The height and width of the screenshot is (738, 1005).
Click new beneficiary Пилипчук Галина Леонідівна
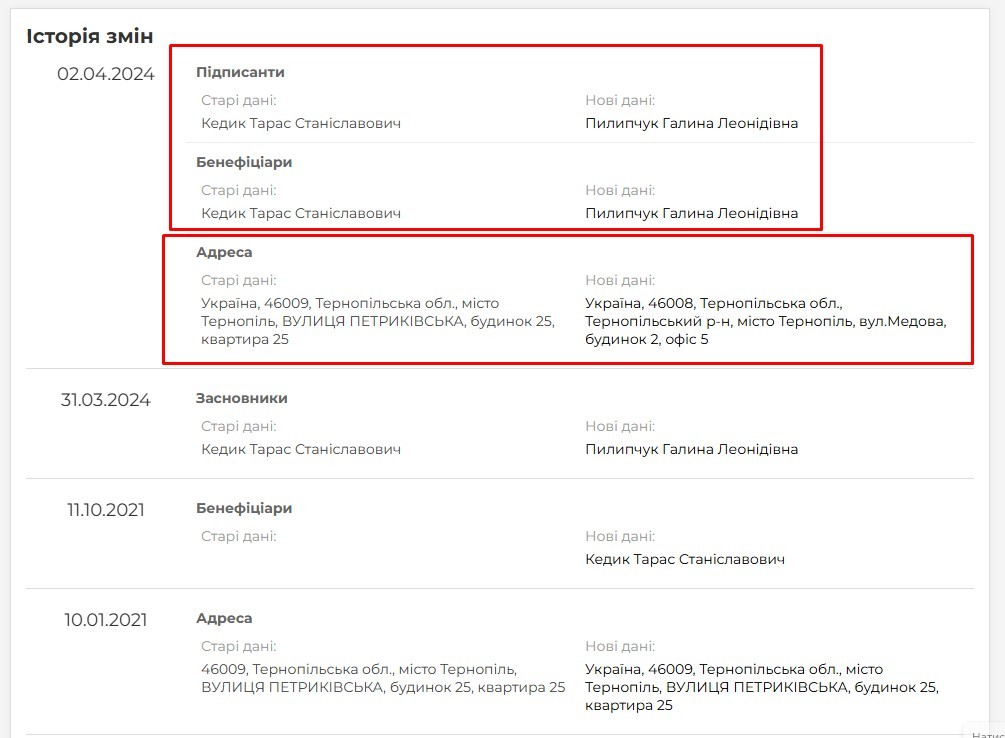pyautogui.click(x=692, y=213)
